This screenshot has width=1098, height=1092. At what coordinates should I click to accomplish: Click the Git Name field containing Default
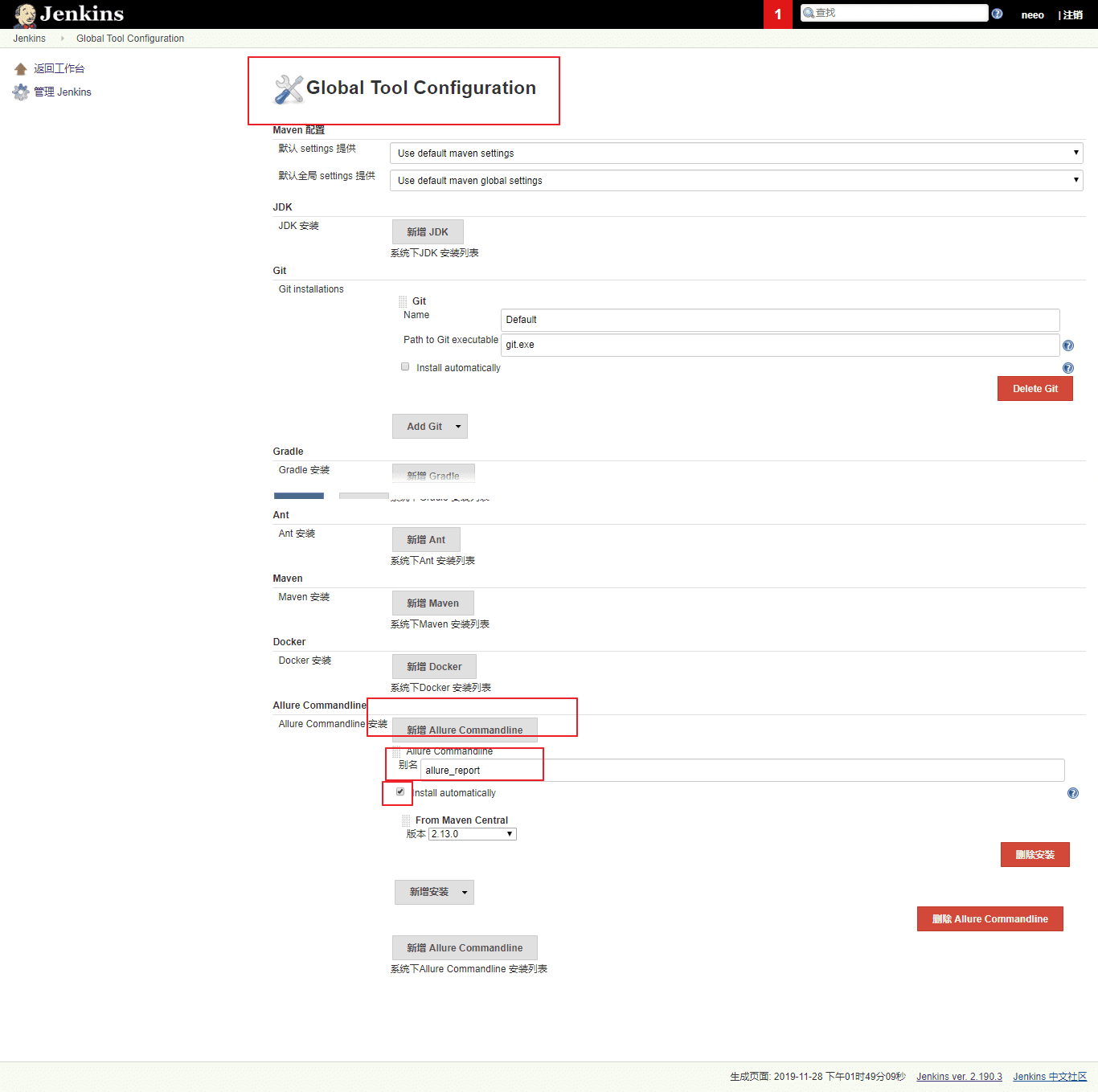coord(780,320)
